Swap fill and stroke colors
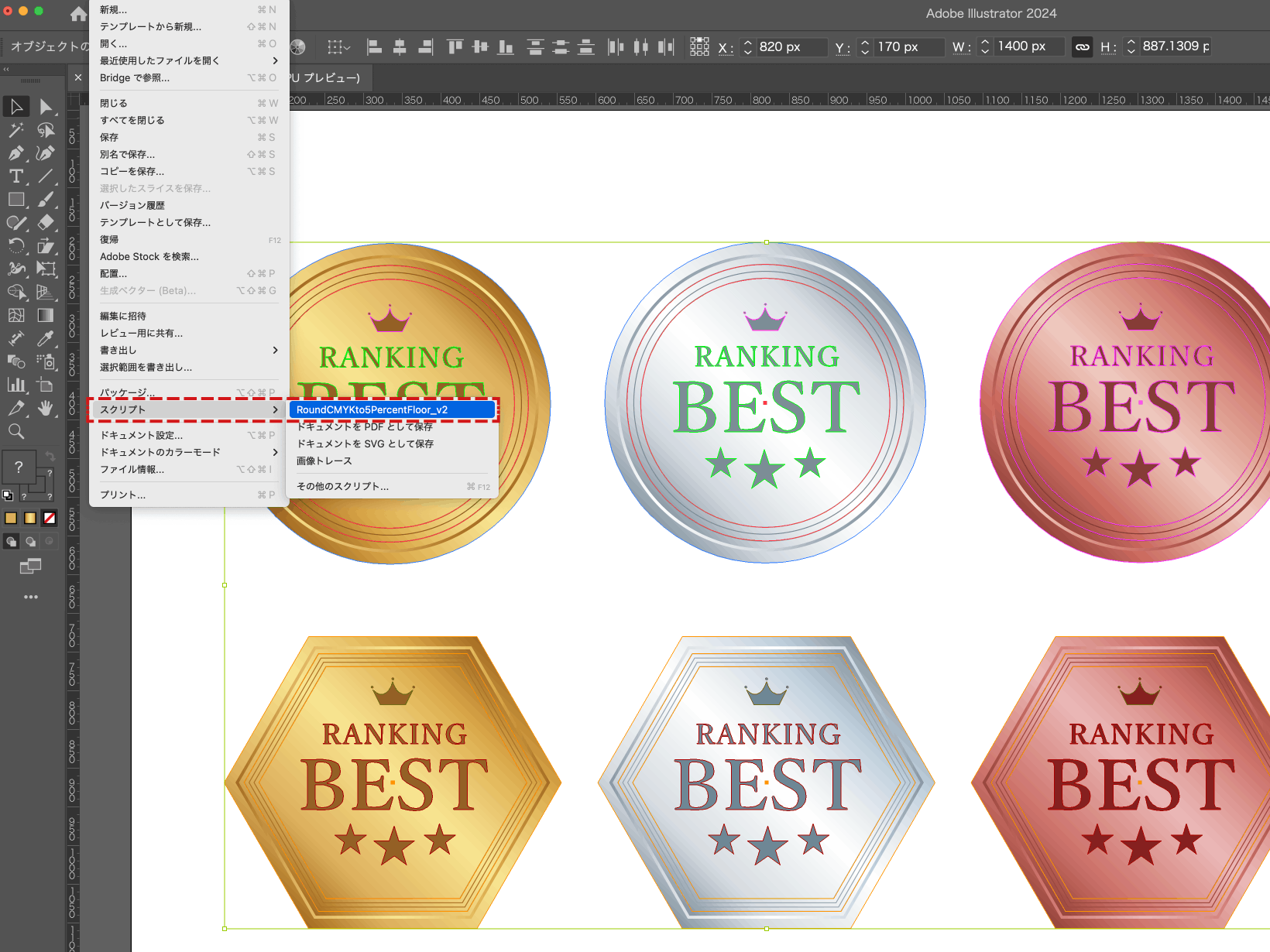Viewport: 1270px width, 952px height. pos(50,456)
